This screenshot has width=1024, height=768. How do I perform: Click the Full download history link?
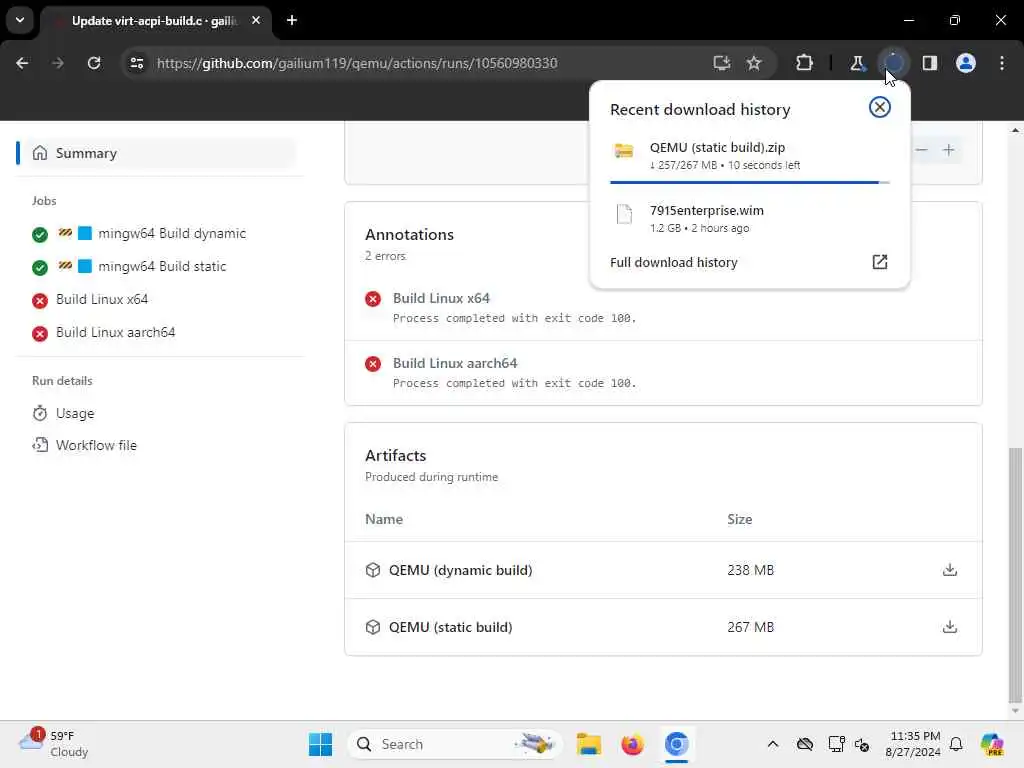coord(673,262)
